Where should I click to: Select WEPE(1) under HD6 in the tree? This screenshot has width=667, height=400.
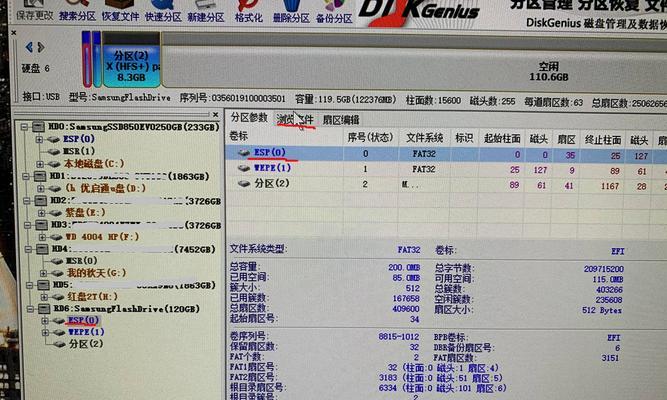[x=86, y=332]
